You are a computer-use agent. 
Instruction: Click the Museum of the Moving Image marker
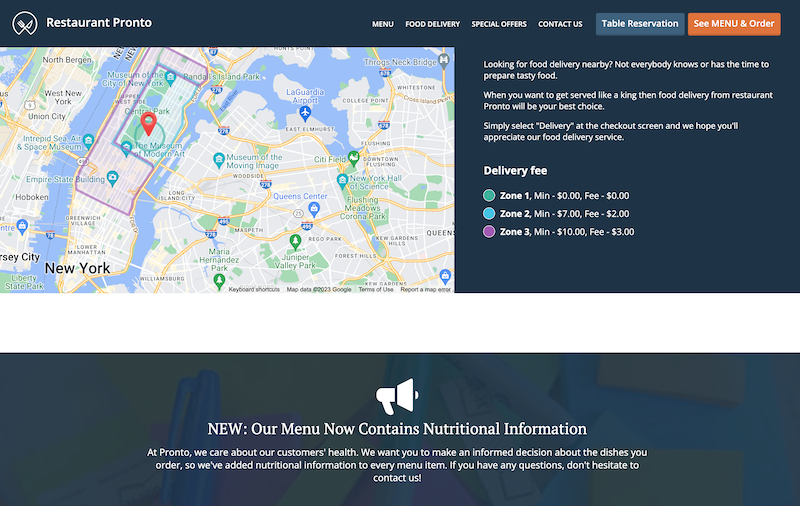pyautogui.click(x=217, y=159)
